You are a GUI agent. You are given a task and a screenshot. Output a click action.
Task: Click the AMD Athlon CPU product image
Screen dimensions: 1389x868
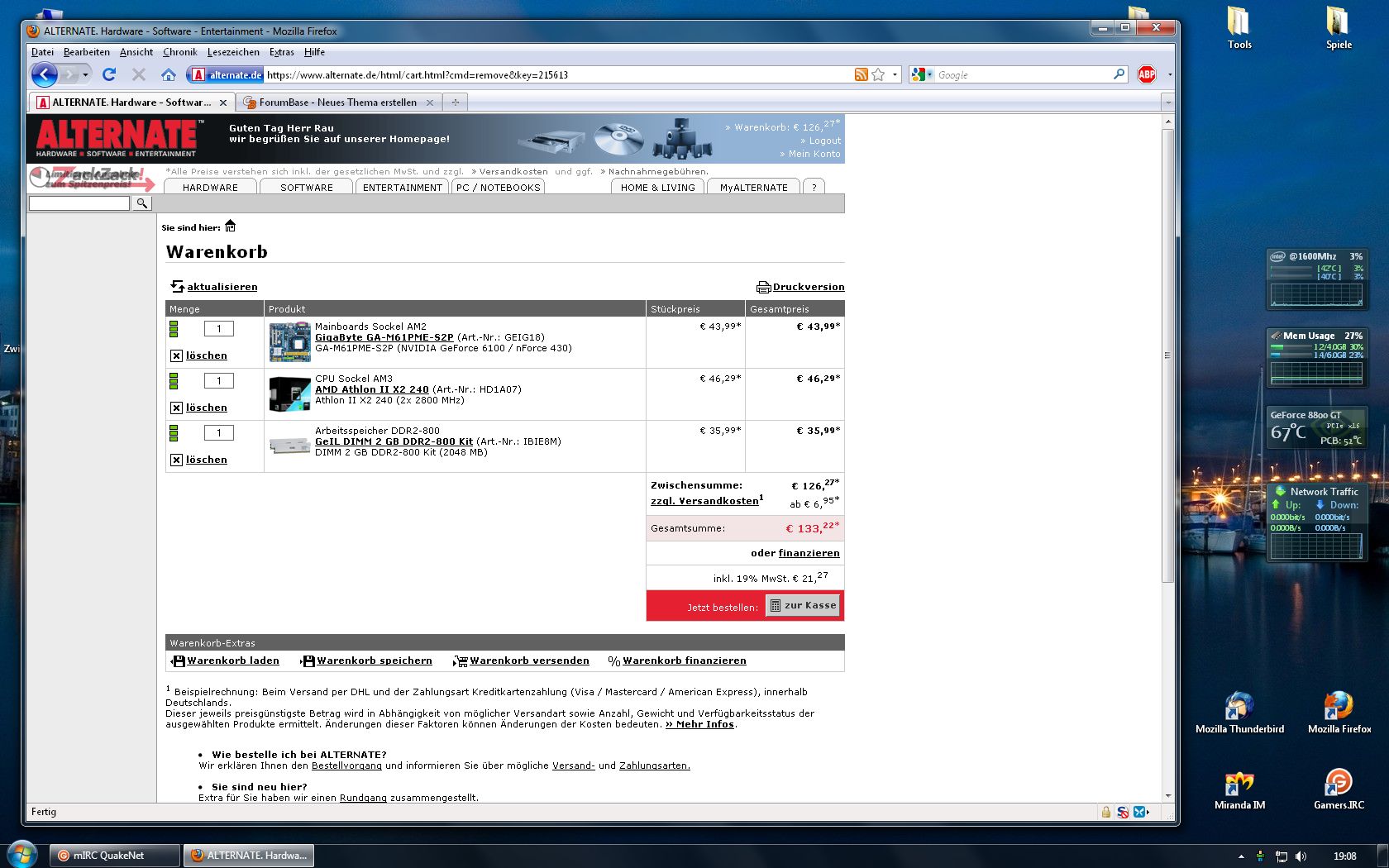(x=289, y=393)
